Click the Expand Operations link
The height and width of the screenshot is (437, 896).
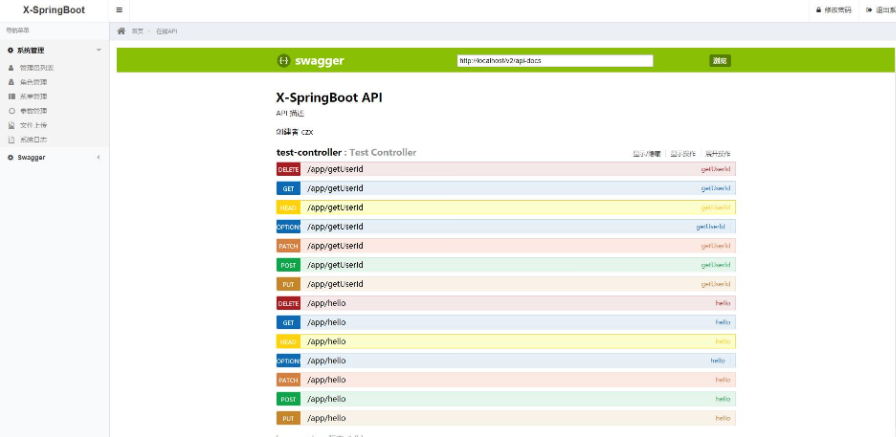coord(718,154)
